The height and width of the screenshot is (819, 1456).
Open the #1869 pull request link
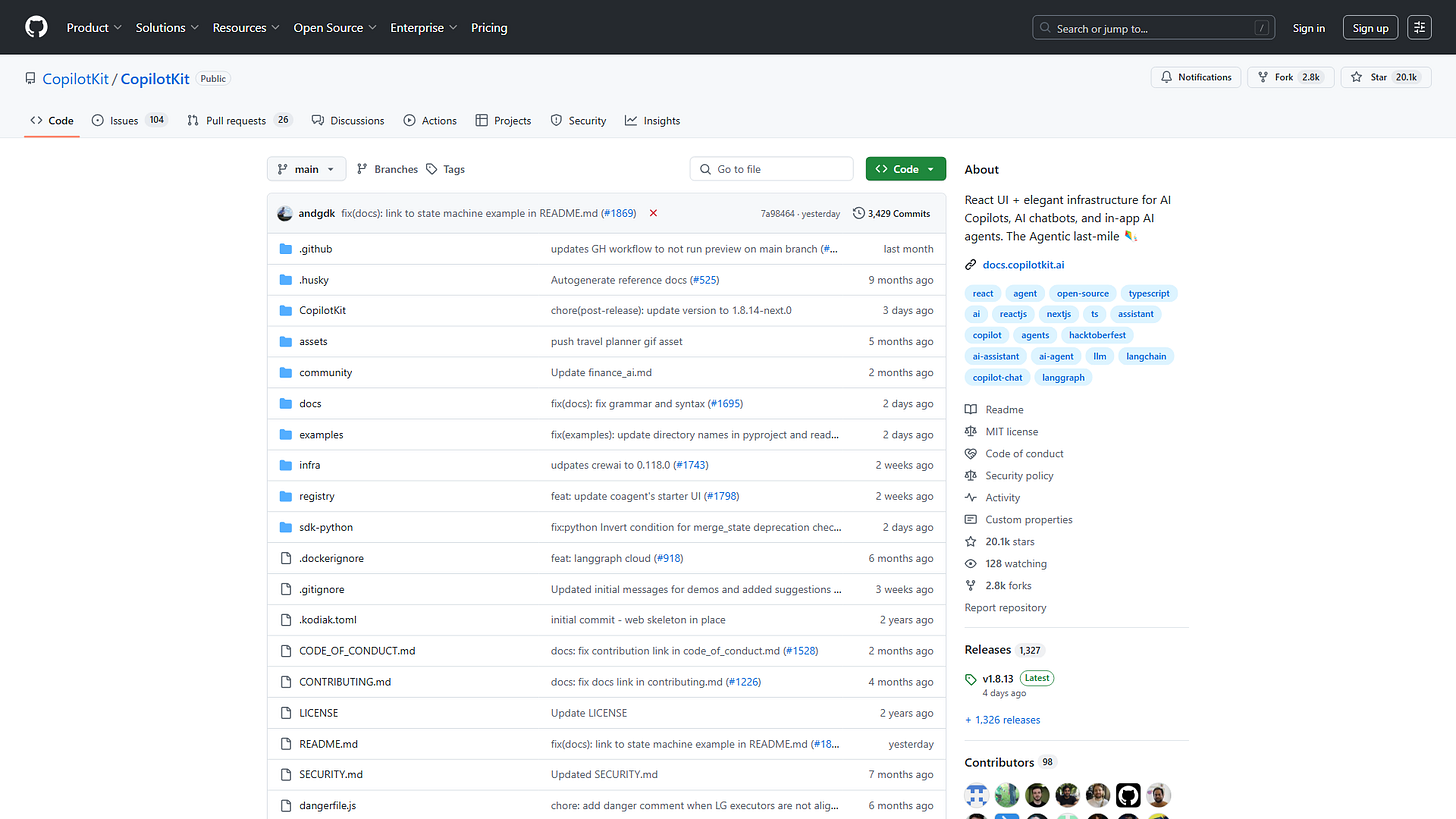tap(618, 214)
